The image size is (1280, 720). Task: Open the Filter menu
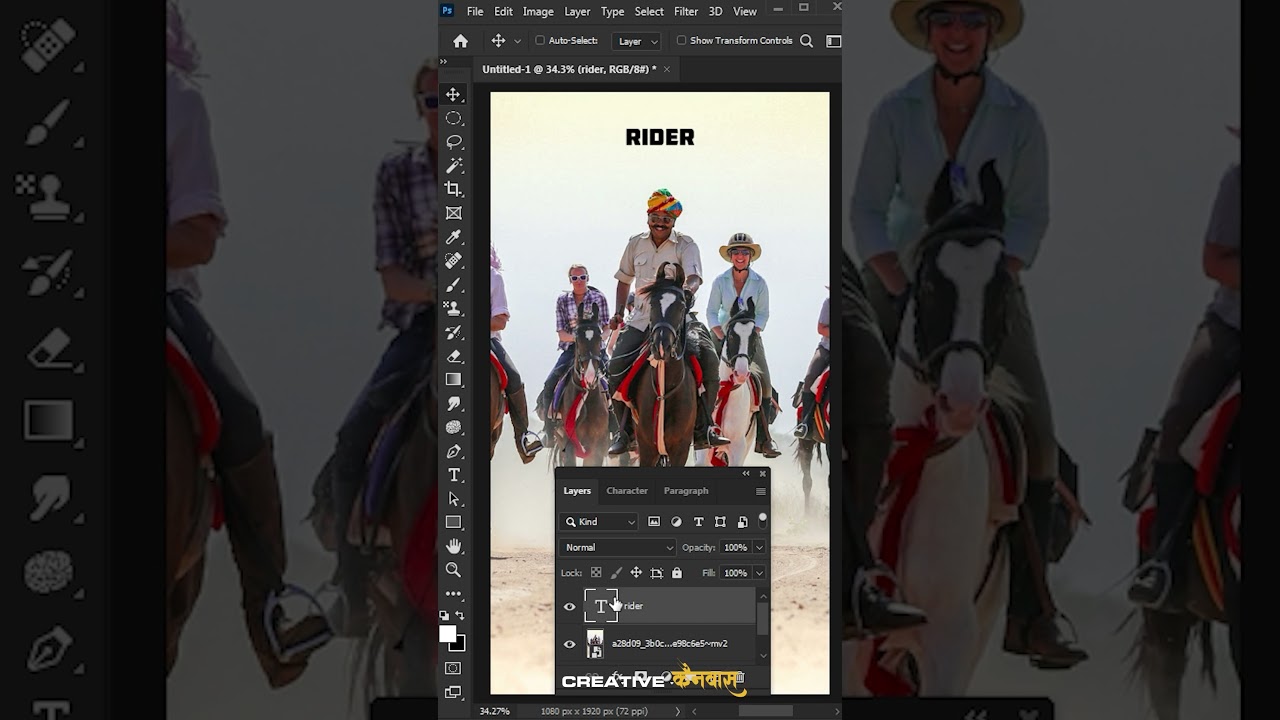pos(686,11)
